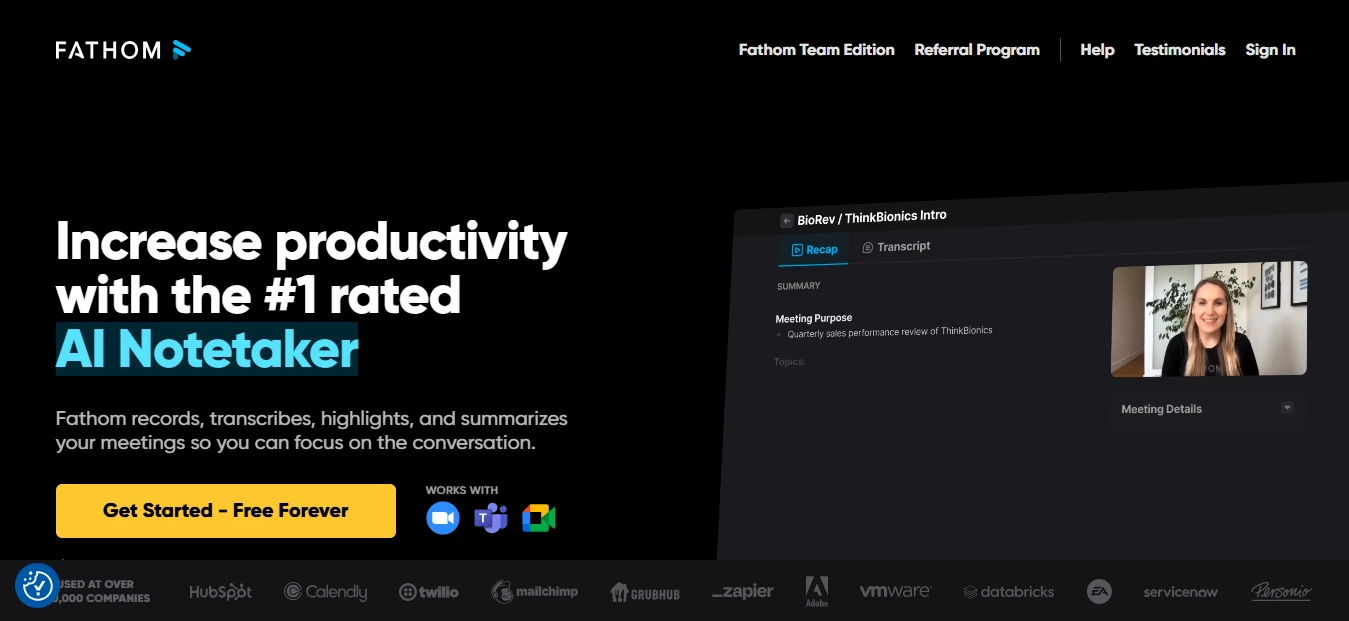
Task: Click the Fathom logo
Action: coord(123,50)
